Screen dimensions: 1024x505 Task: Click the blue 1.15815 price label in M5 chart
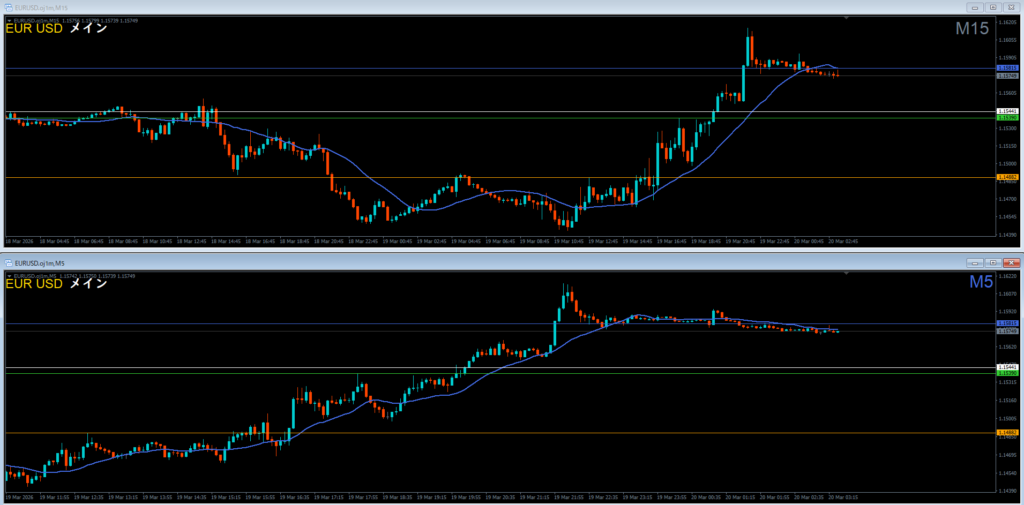[1008, 323]
